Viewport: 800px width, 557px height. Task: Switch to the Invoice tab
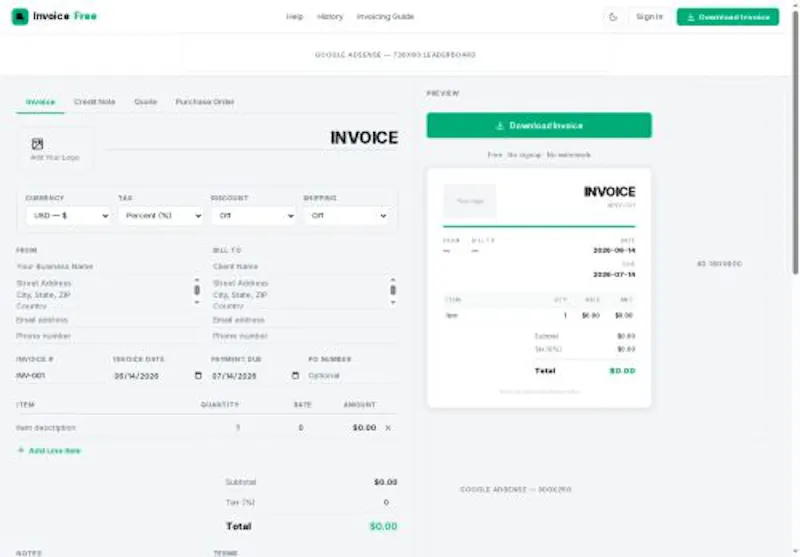pyautogui.click(x=40, y=102)
